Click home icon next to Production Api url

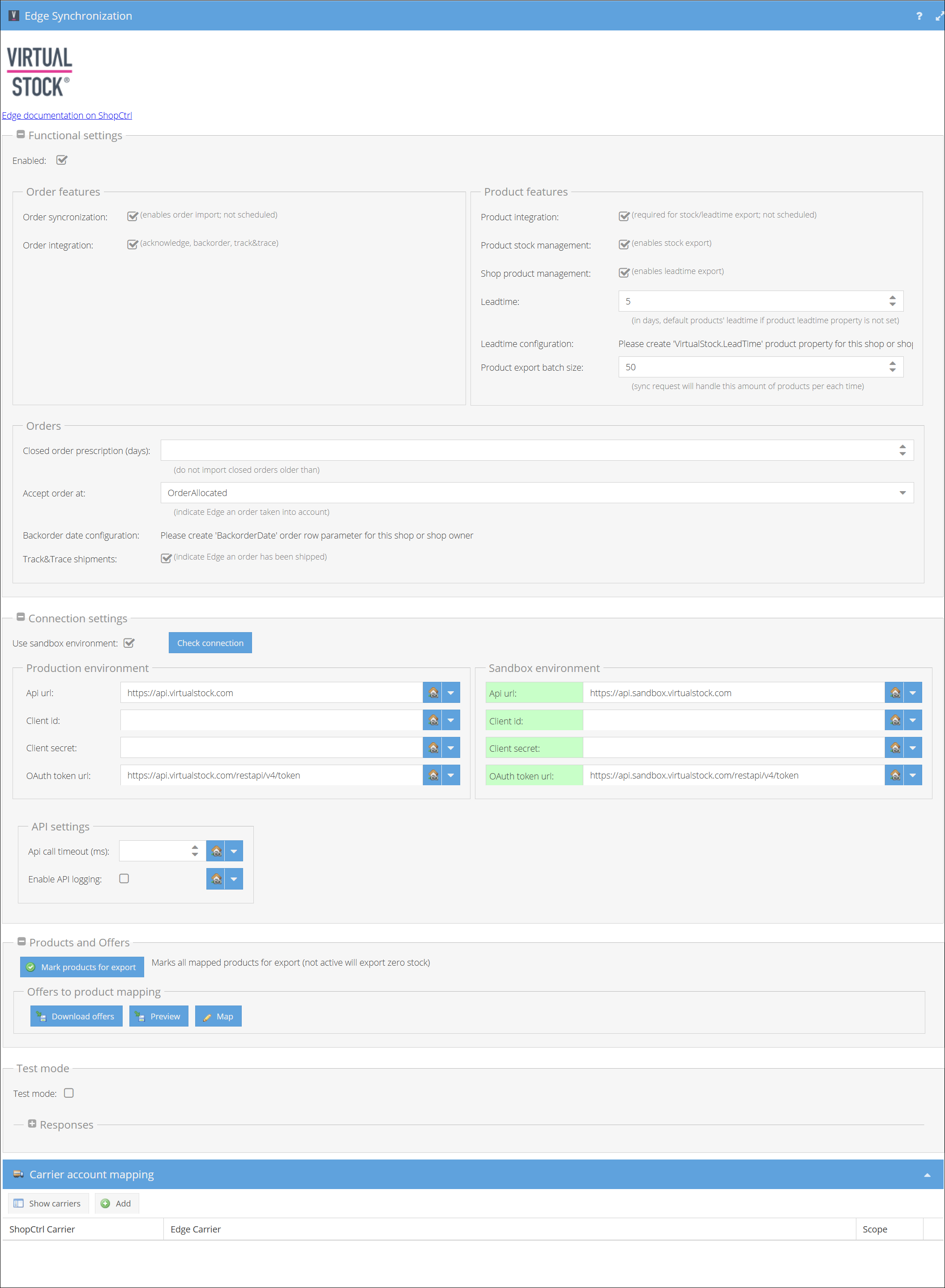tap(432, 693)
